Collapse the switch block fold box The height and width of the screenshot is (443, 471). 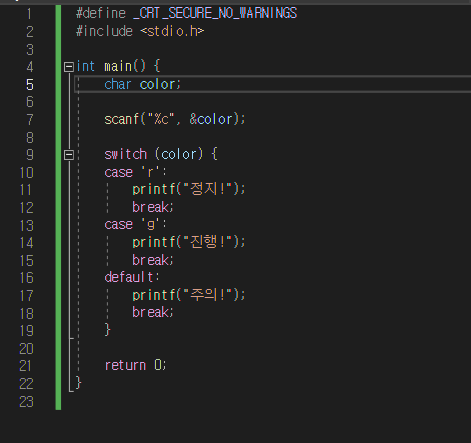[x=69, y=155]
